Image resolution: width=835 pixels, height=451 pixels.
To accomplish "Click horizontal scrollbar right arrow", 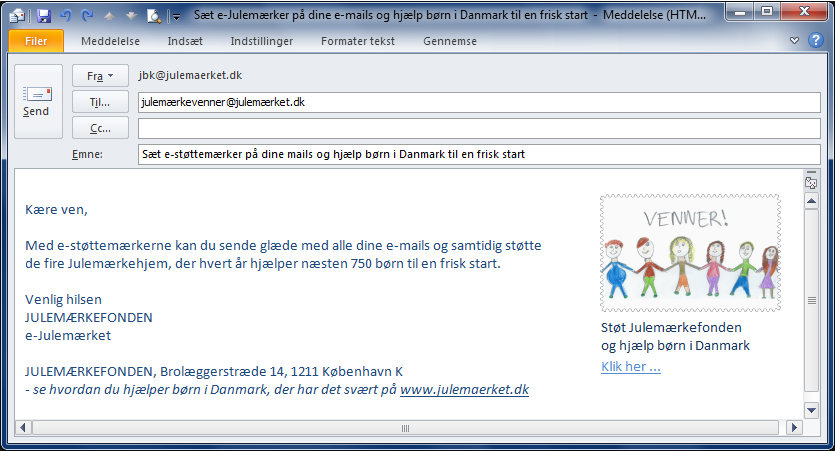I will click(794, 428).
